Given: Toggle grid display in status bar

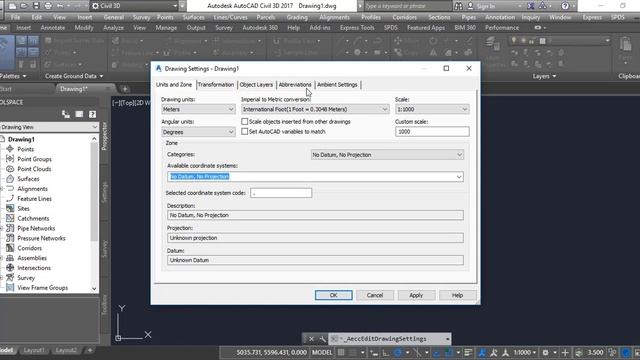Looking at the screenshot, I should point(341,352).
